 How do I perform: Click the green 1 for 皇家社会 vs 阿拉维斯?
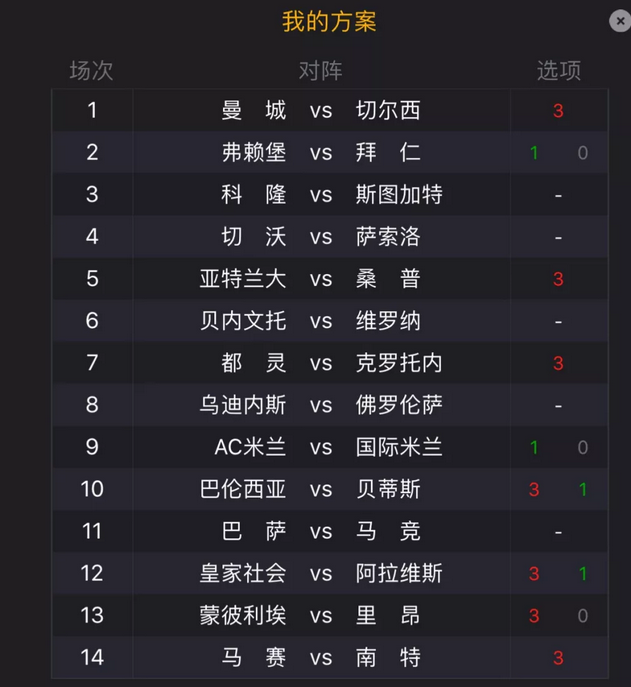(x=582, y=574)
